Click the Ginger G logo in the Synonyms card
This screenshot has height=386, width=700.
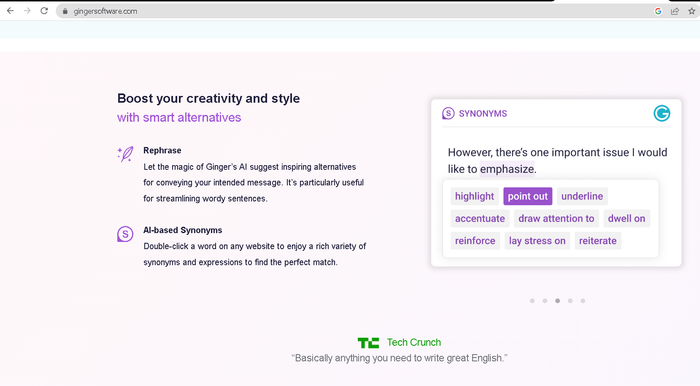(662, 113)
